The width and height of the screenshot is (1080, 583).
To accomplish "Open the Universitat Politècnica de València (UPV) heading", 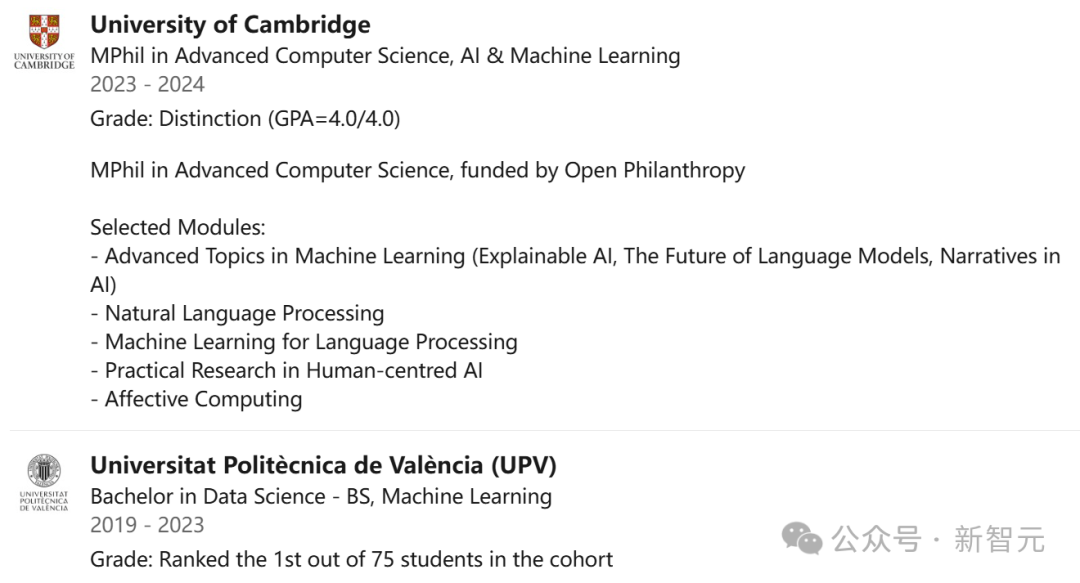I will [x=323, y=466].
